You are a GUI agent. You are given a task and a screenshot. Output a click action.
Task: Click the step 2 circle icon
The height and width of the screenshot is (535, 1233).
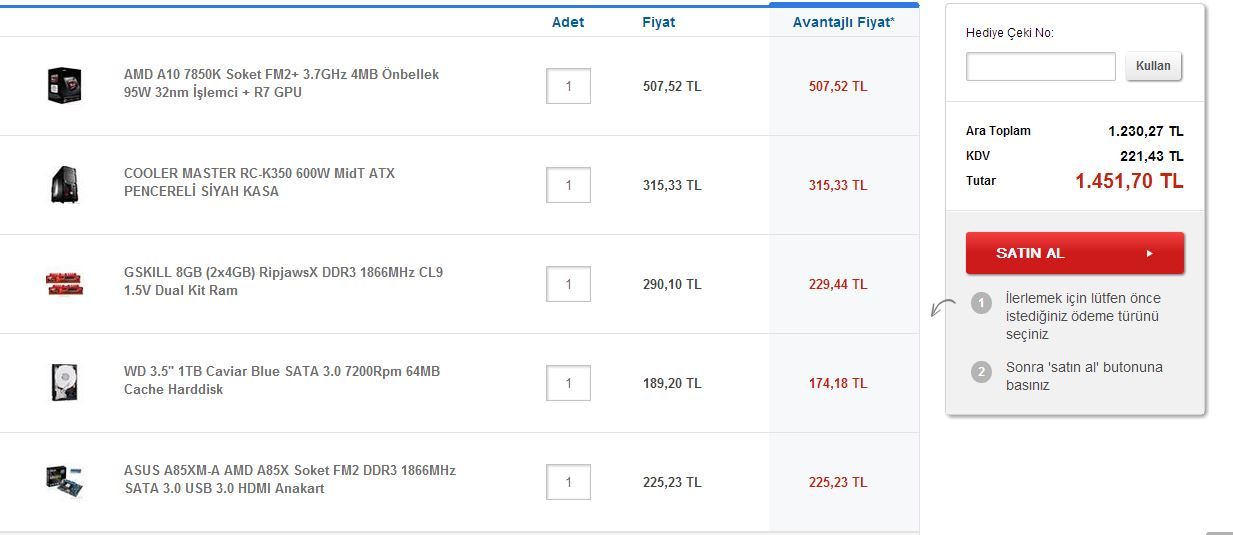pos(981,372)
